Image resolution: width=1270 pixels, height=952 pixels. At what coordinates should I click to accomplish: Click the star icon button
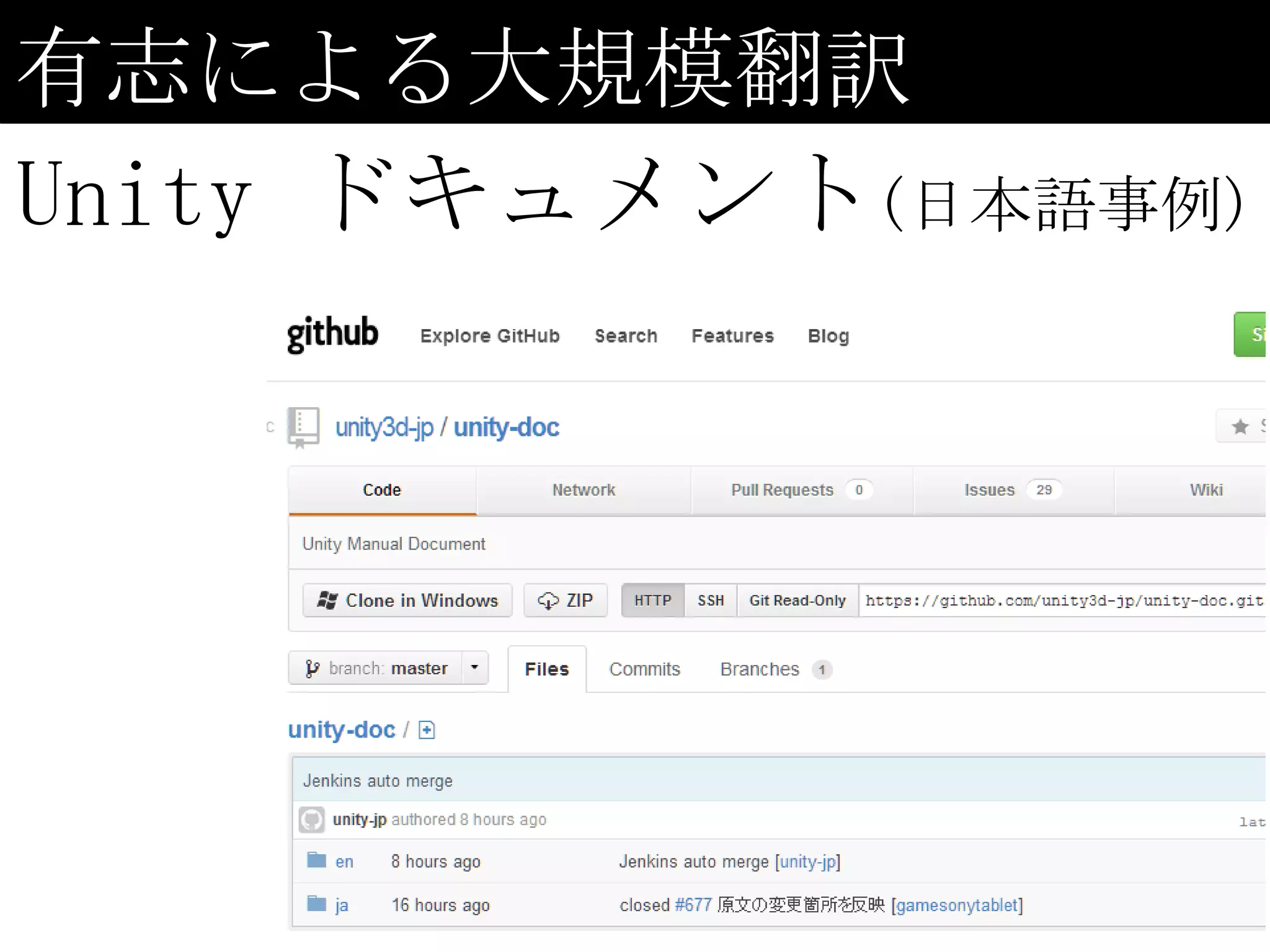(1240, 426)
